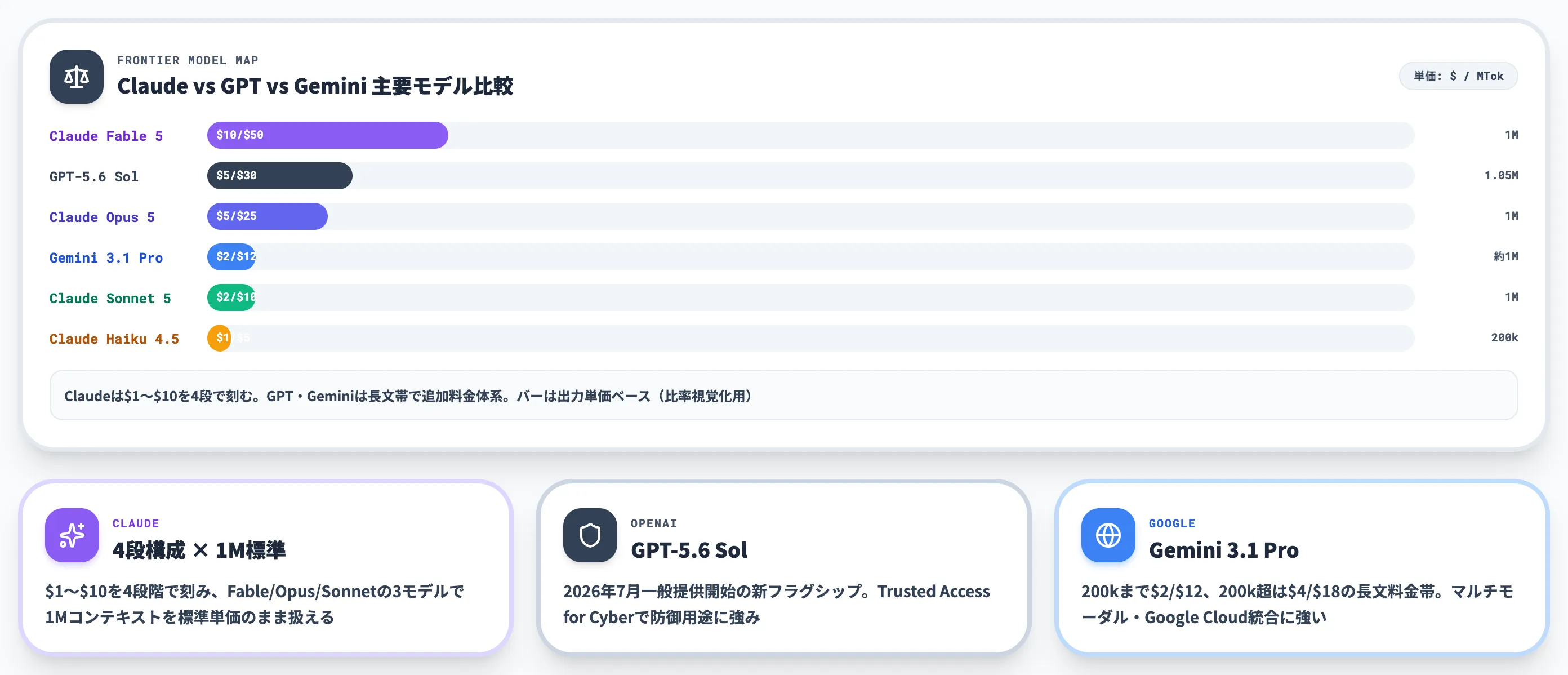Click the GPT-5.6 Sol card heading
Image resolution: width=1568 pixels, height=675 pixels.
688,550
